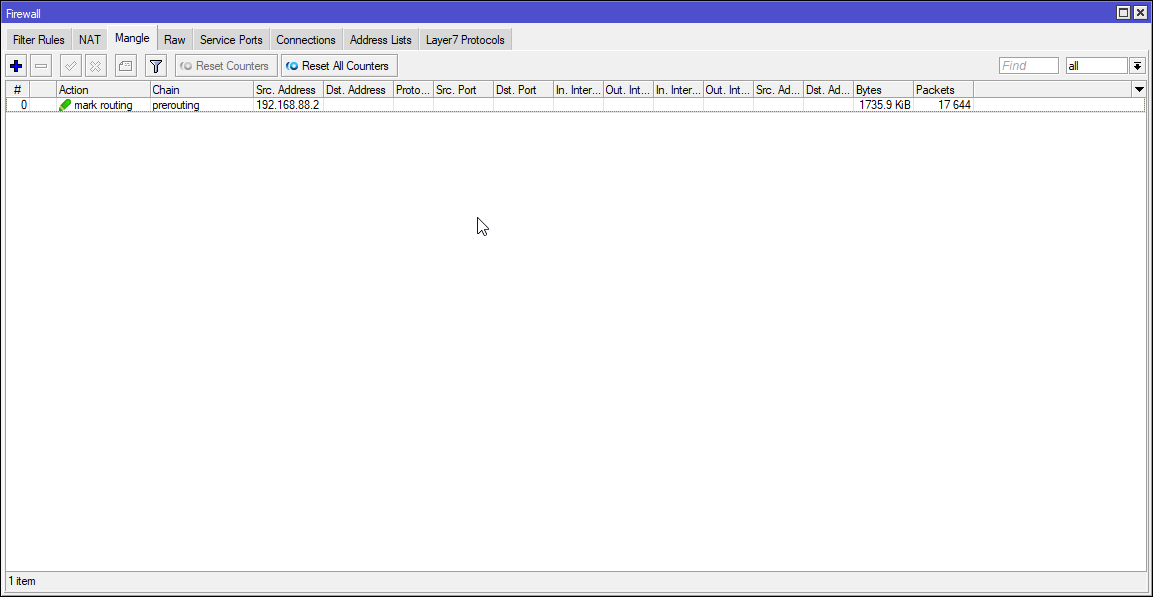This screenshot has width=1153, height=597.
Task: Sort by Dst. Port column header
Action: pyautogui.click(x=523, y=90)
